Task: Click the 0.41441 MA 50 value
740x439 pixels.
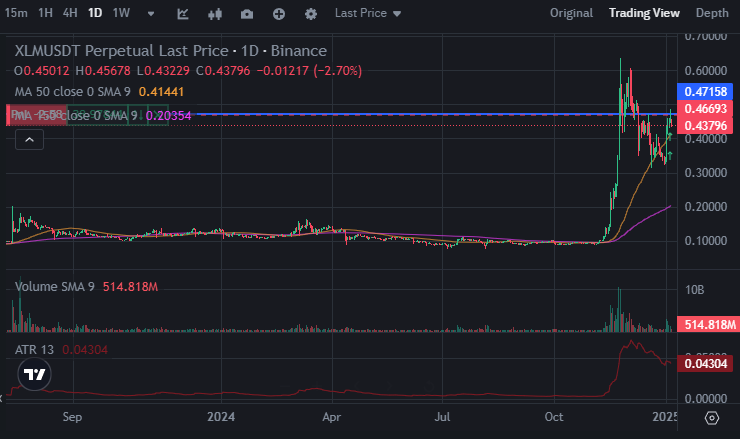Action: (x=161, y=92)
